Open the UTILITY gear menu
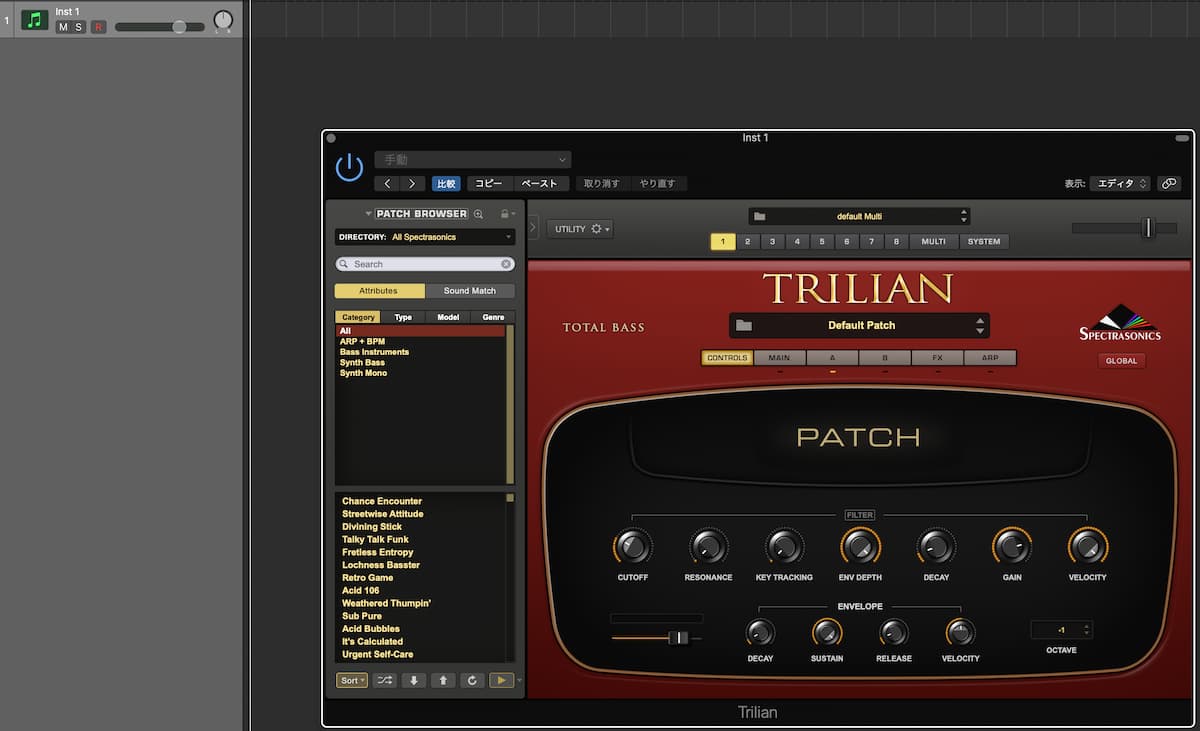 click(580, 229)
